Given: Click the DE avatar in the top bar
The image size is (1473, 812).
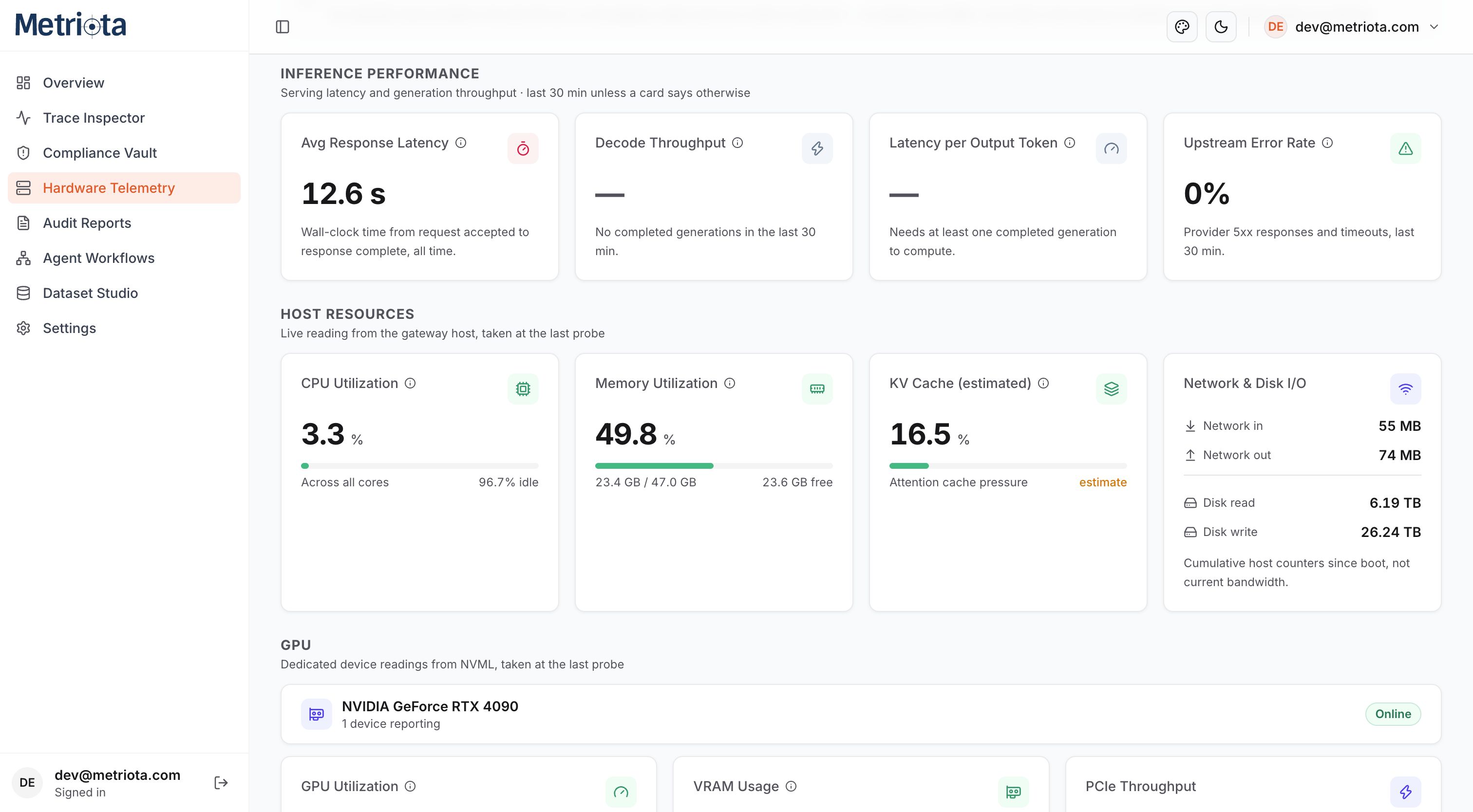Looking at the screenshot, I should [x=1275, y=27].
